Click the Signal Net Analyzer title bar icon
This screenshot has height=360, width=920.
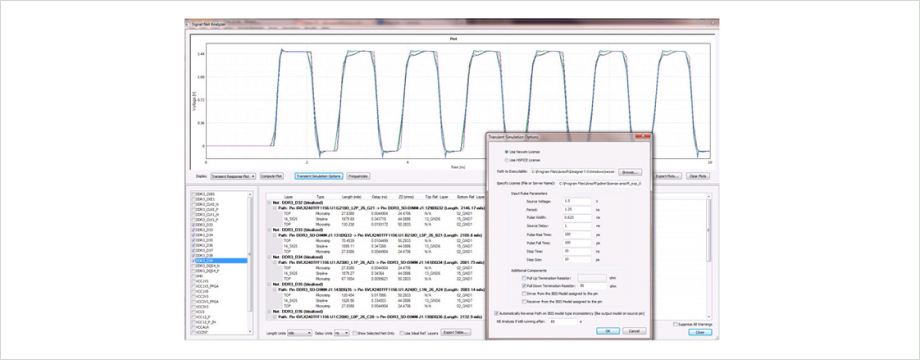[188, 25]
